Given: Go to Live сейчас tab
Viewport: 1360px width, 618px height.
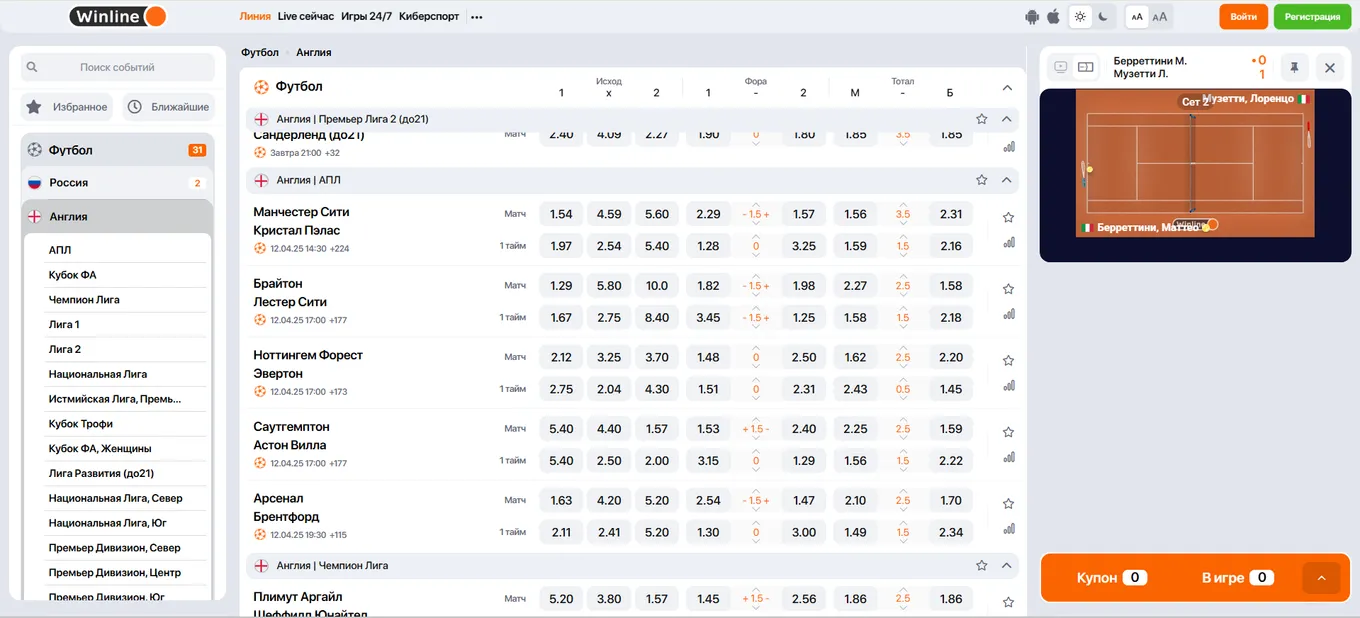Looking at the screenshot, I should 306,17.
